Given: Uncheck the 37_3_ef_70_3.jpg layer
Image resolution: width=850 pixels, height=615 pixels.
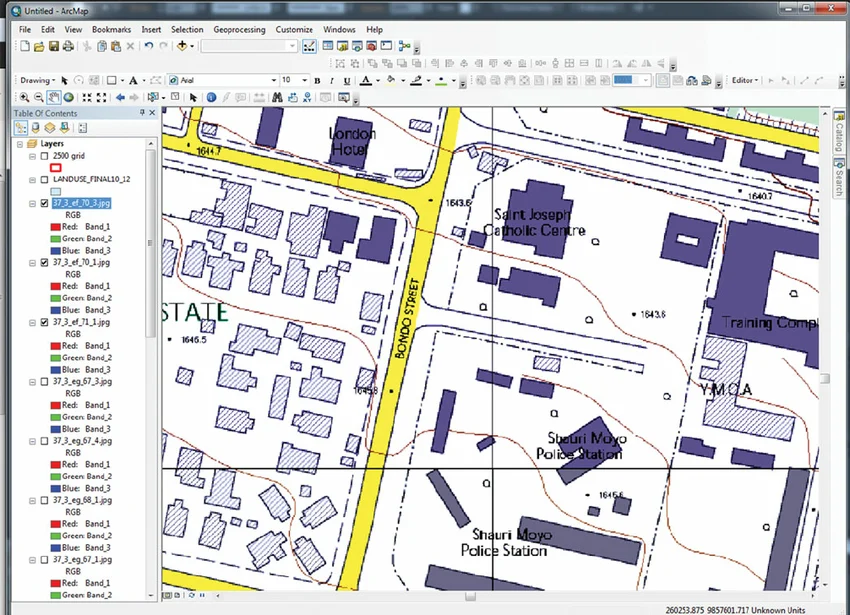Looking at the screenshot, I should tap(44, 203).
